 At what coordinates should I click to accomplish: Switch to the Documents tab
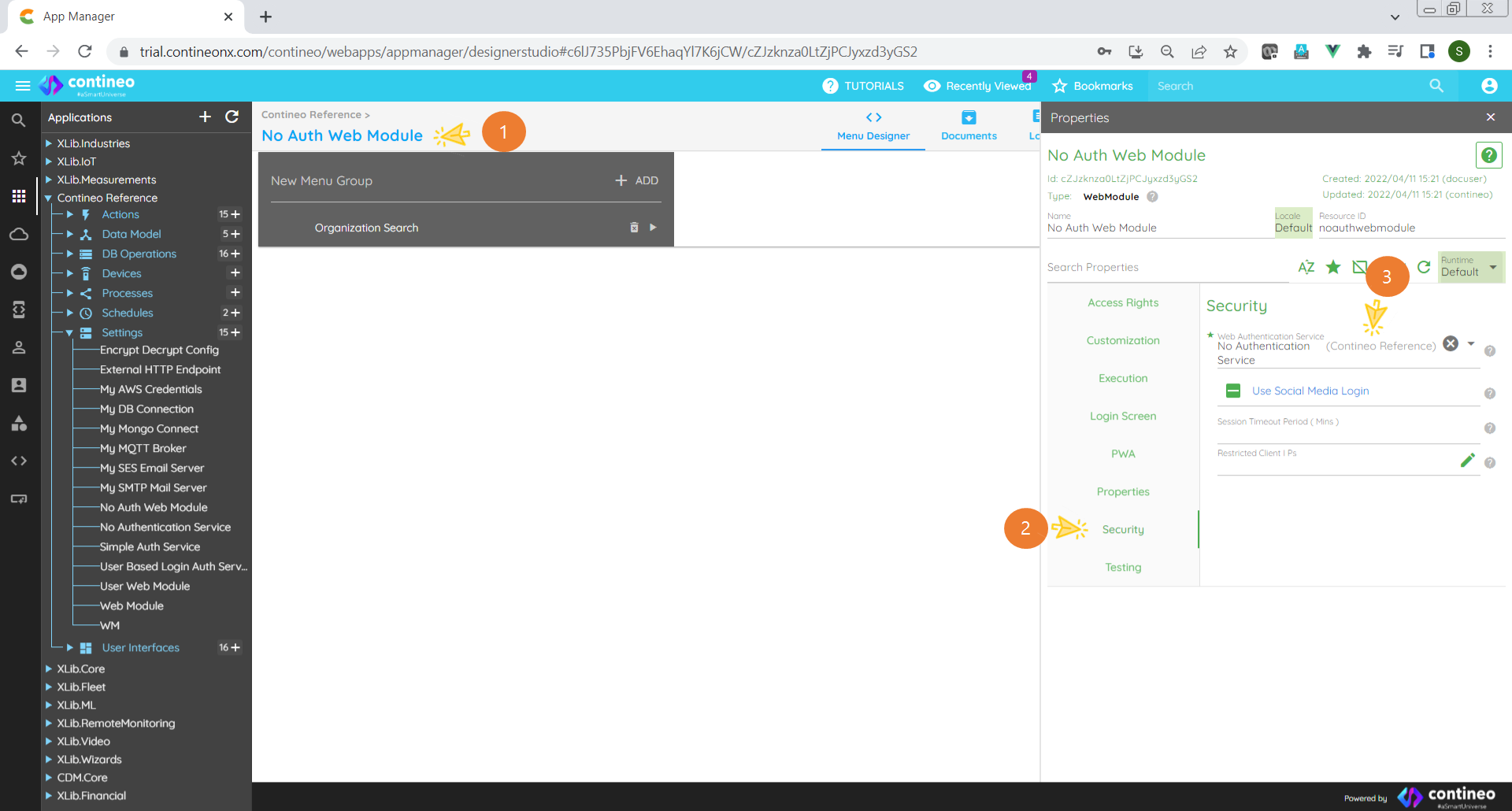coord(968,126)
